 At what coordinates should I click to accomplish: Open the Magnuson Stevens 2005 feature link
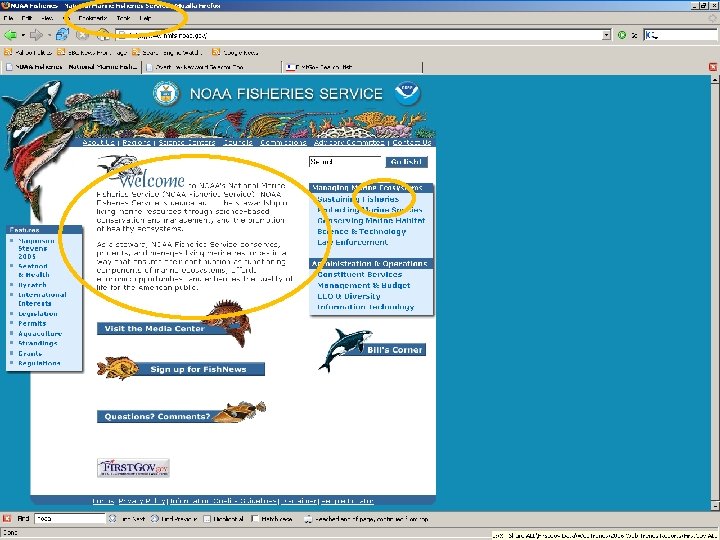point(36,248)
